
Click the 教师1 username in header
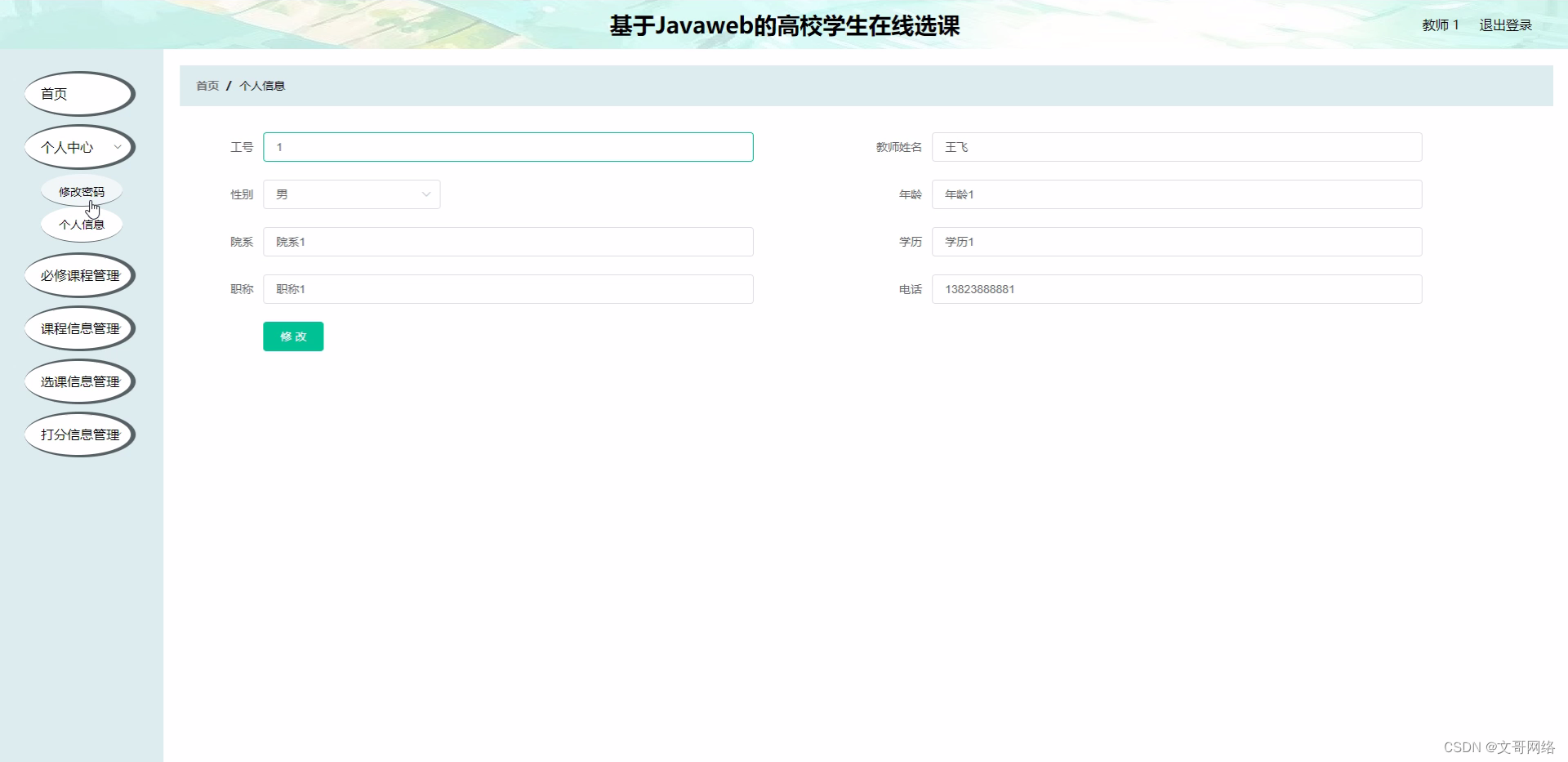coord(1440,25)
